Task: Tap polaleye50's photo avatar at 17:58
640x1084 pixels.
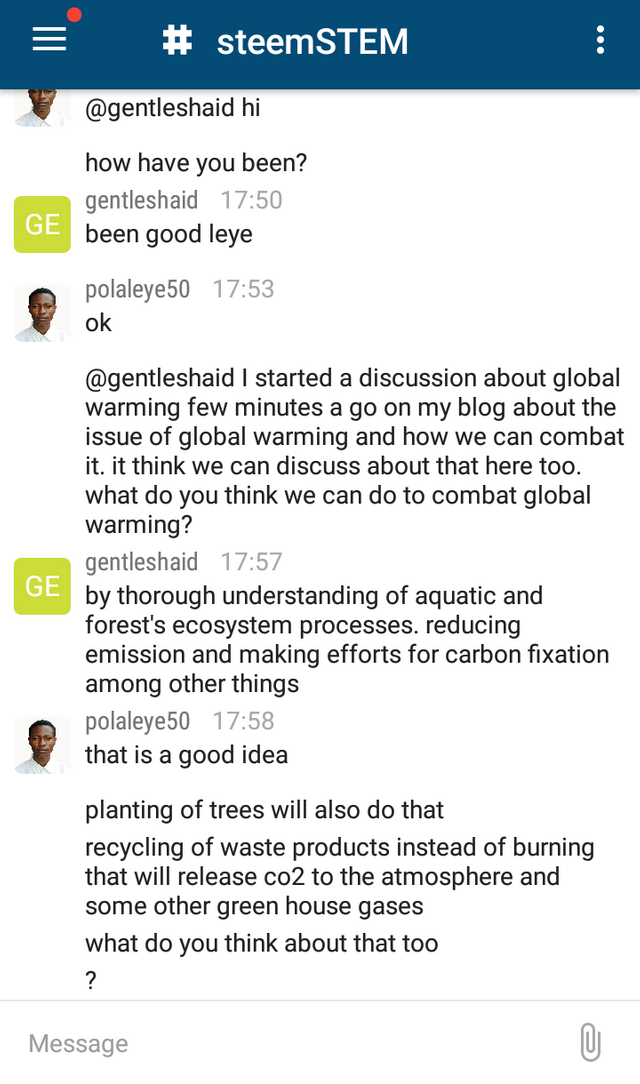Action: pos(42,745)
